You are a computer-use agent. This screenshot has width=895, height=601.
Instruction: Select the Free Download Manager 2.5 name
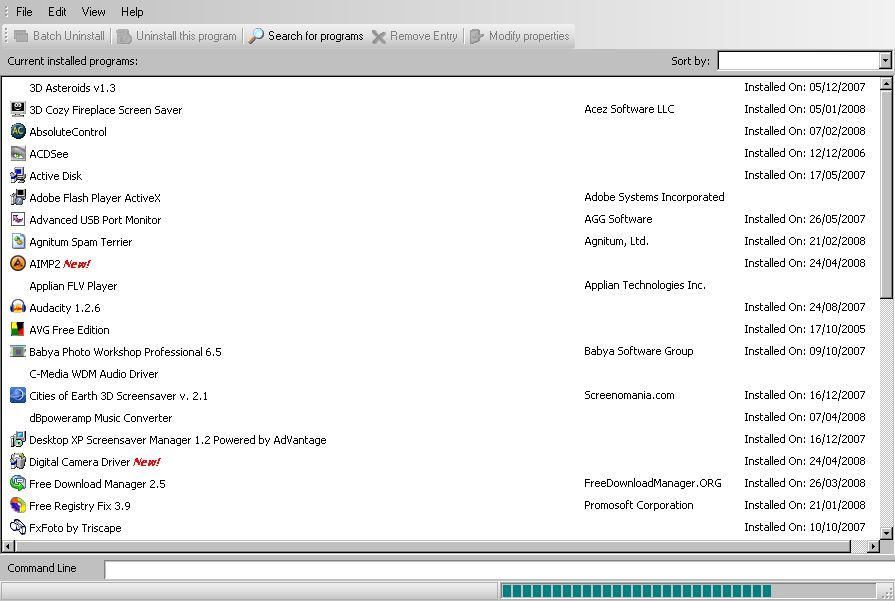click(97, 484)
